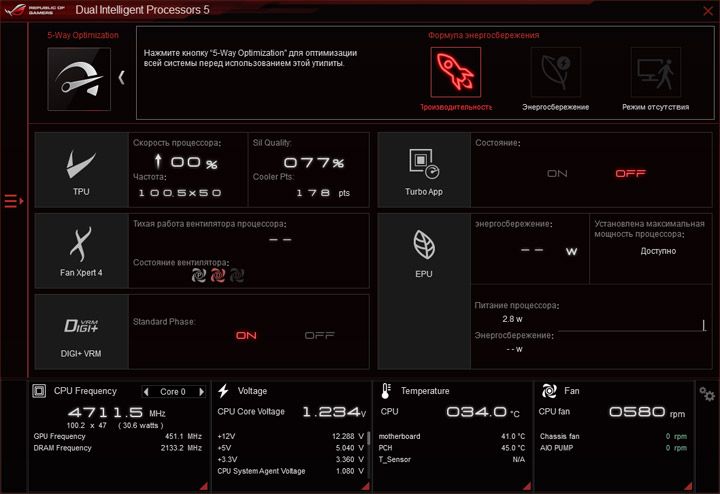Switch to previous CPU core
720x494 pixels.
(x=146, y=392)
